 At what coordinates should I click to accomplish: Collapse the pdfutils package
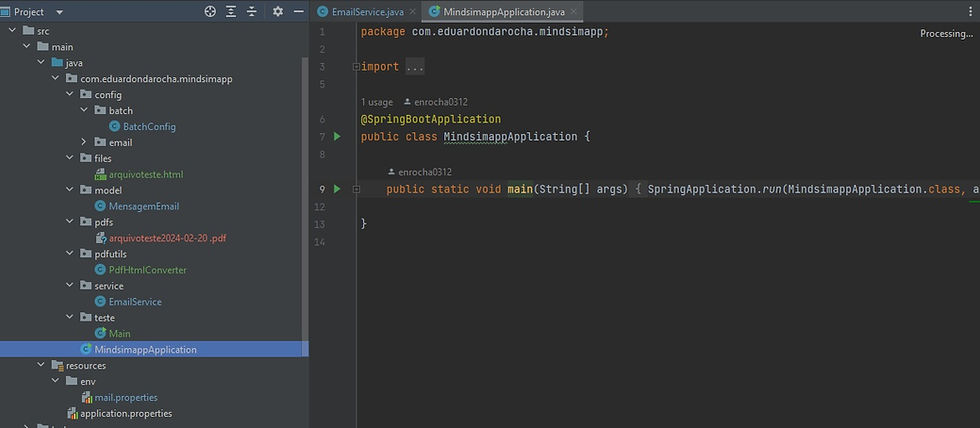[x=70, y=254]
